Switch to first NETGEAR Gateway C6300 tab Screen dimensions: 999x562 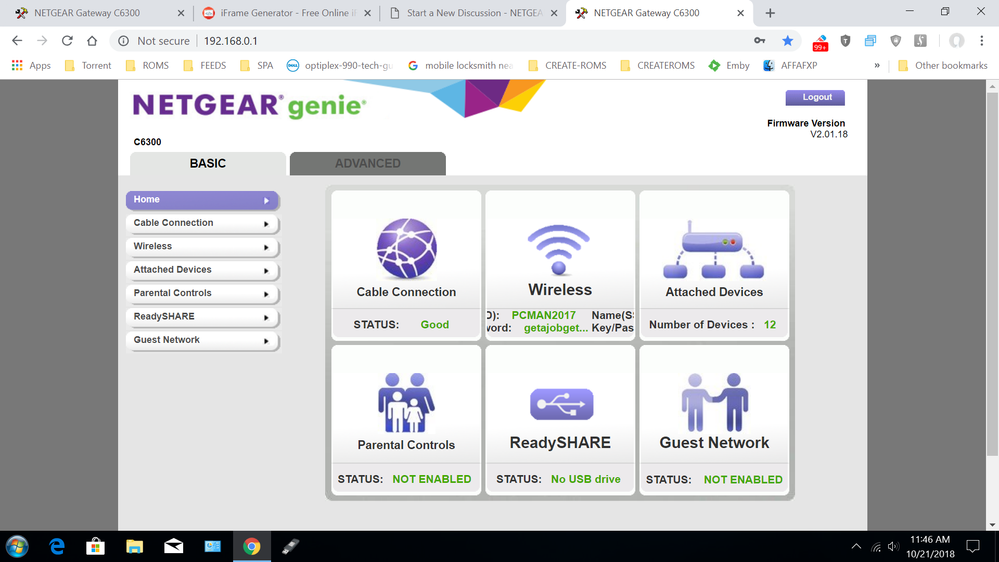coord(99,13)
